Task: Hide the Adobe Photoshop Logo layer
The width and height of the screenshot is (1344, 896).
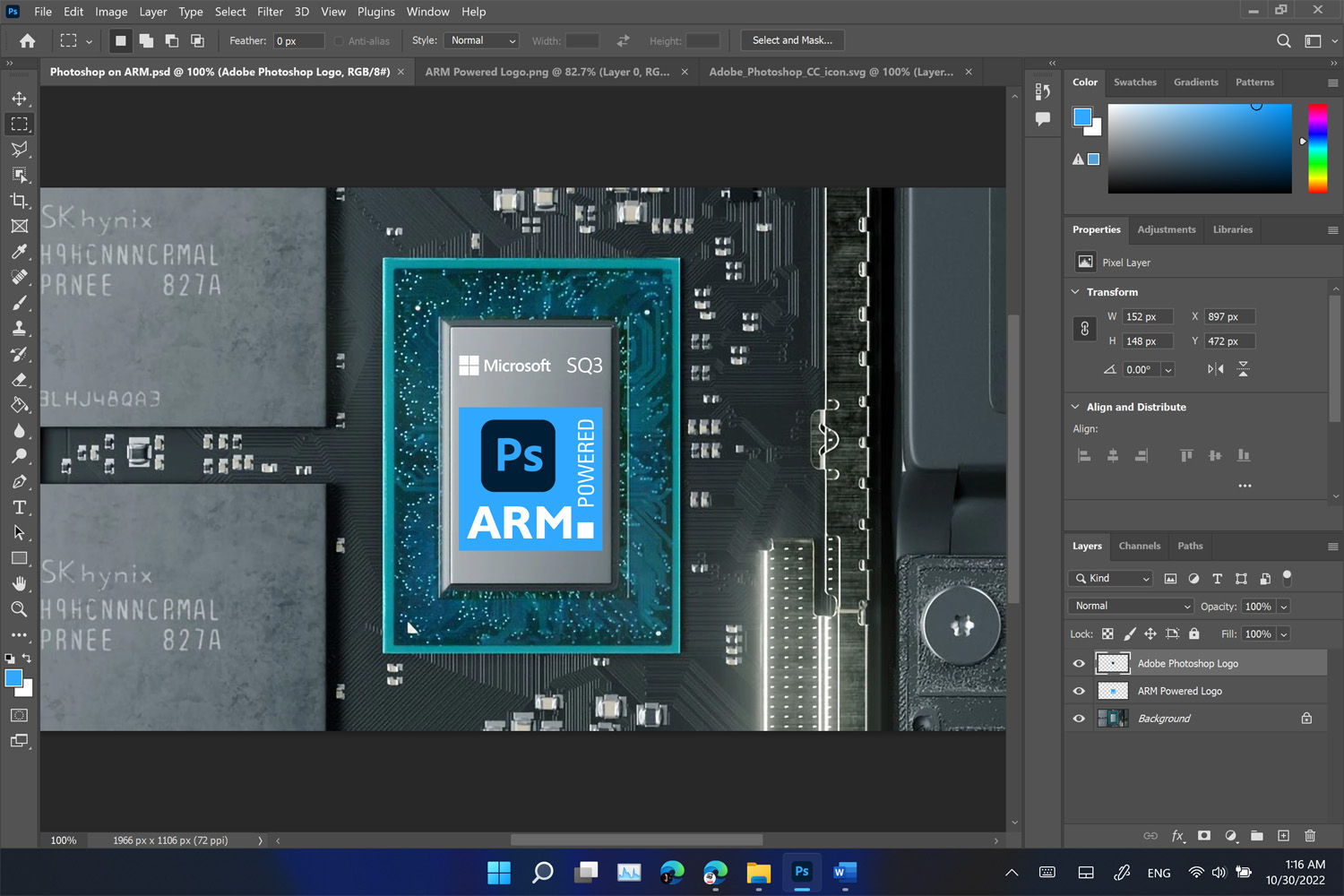Action: point(1079,664)
